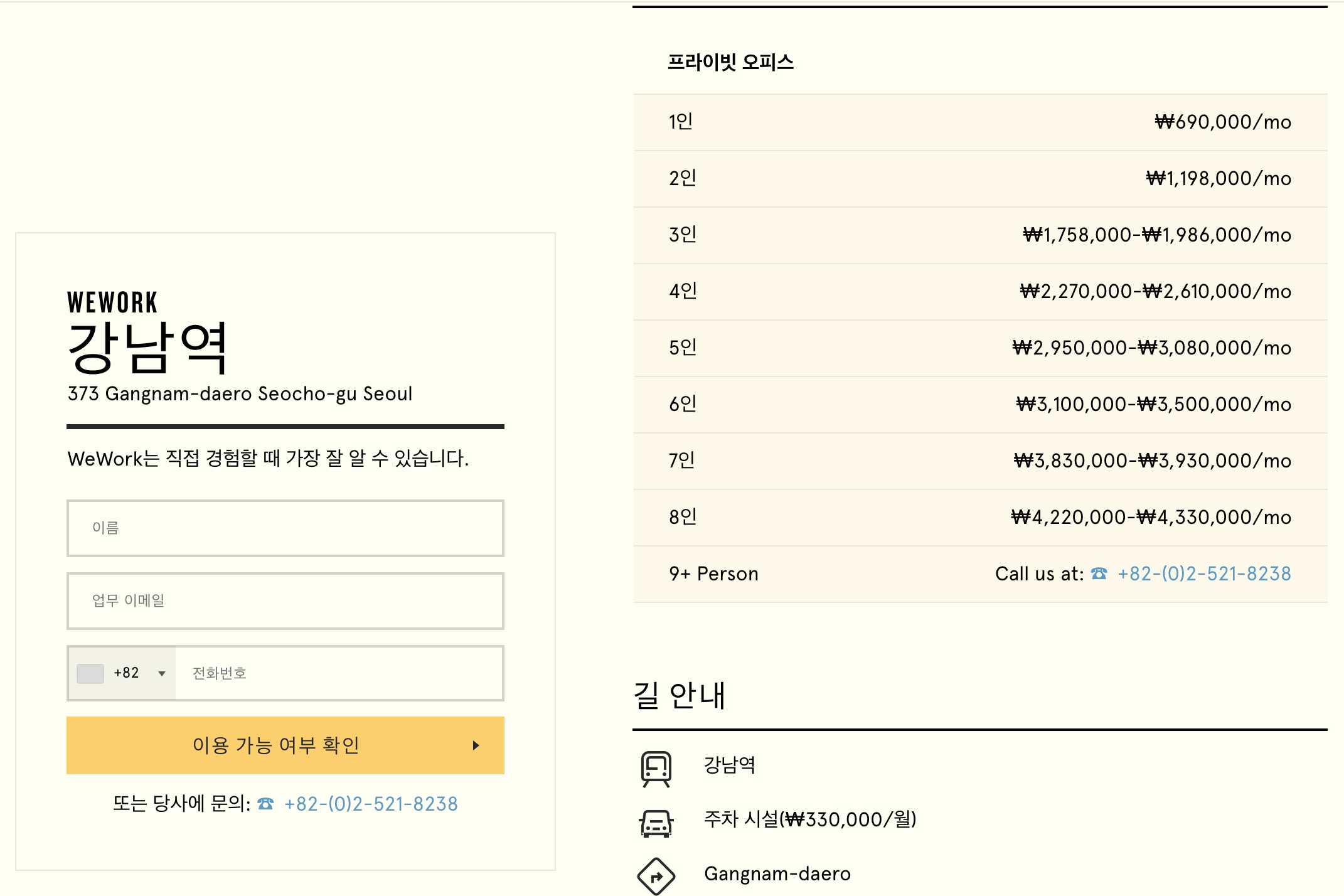This screenshot has width=1344, height=896.
Task: Select the 3인 office pricing row
Action: 980,235
